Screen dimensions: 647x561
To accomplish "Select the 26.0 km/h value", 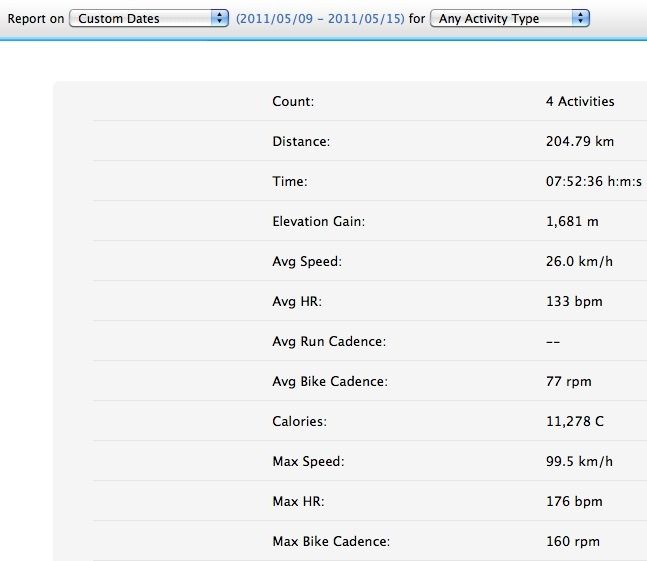I will (579, 262).
